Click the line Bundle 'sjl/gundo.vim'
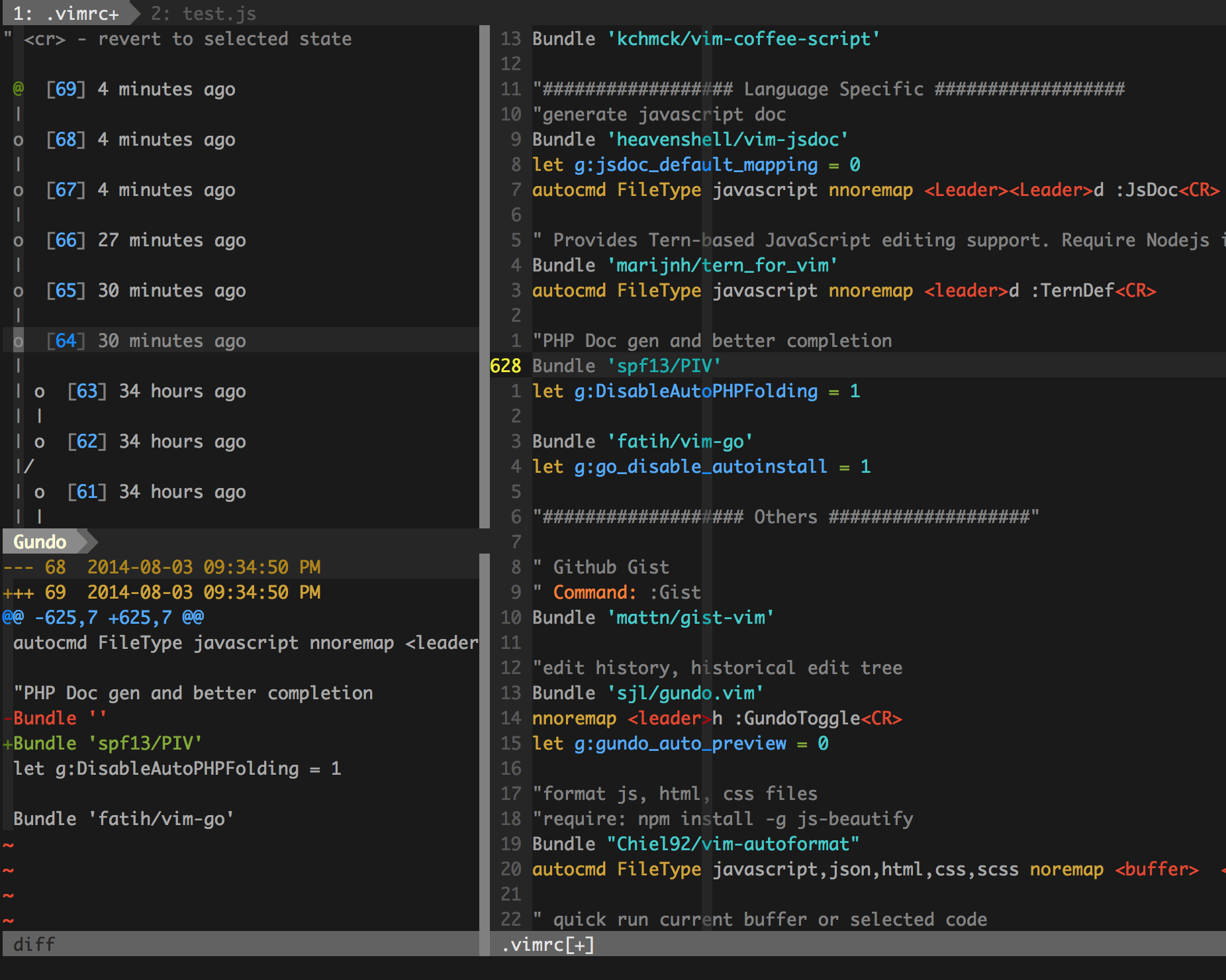1226x980 pixels. pyautogui.click(x=648, y=693)
